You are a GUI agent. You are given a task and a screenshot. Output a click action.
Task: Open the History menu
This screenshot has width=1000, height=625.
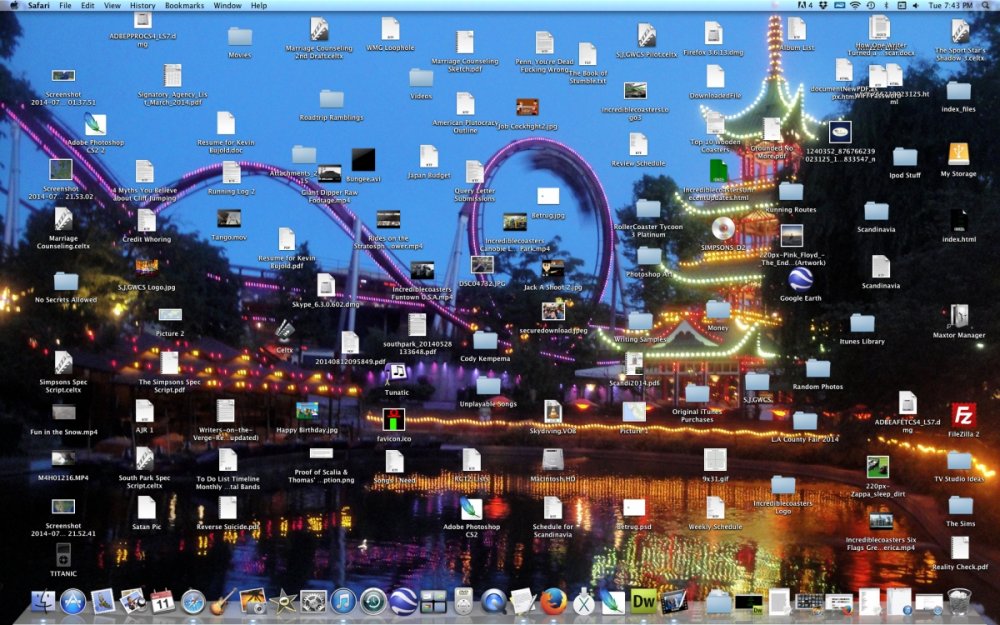[142, 6]
